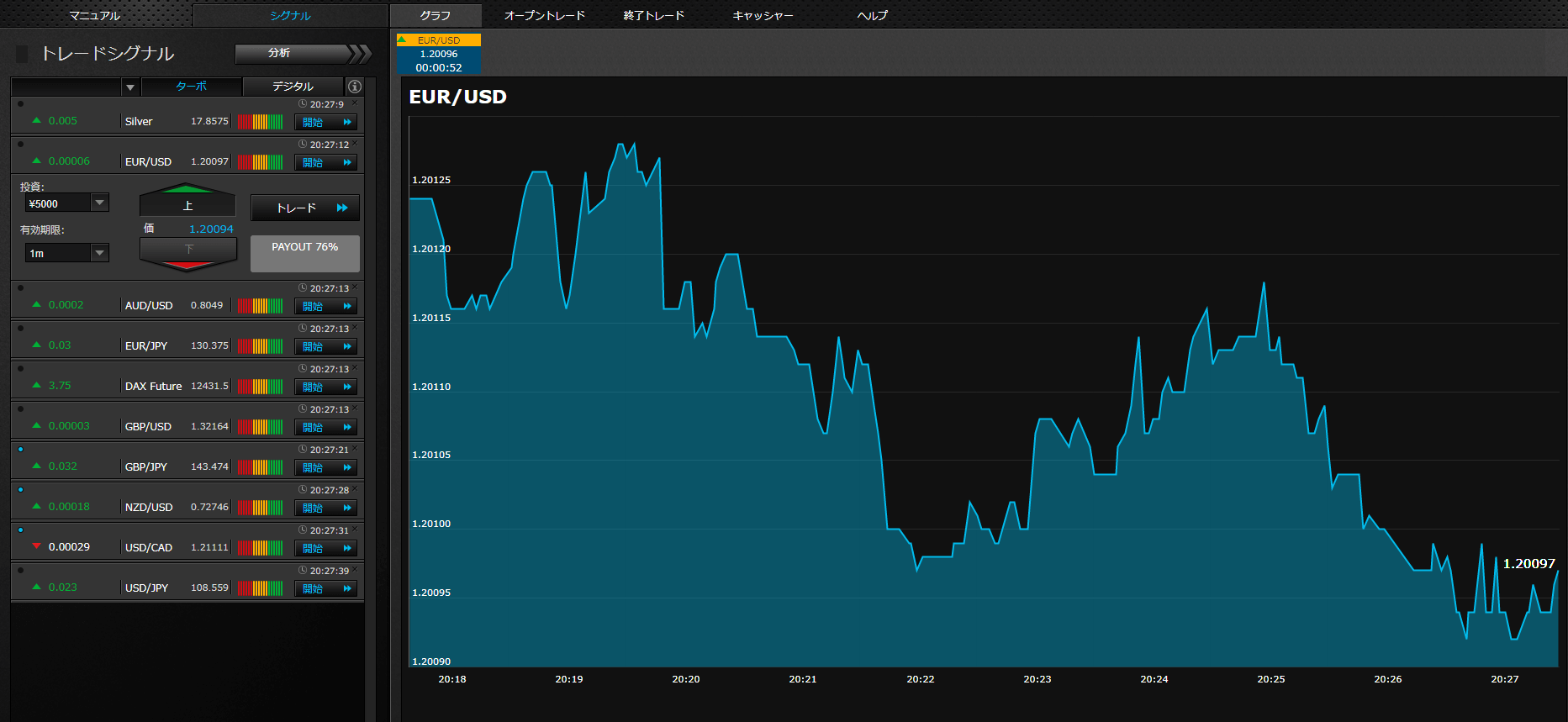Click the GBP/JPY price 143.474
Viewport: 1568px width, 722px height.
click(x=209, y=466)
